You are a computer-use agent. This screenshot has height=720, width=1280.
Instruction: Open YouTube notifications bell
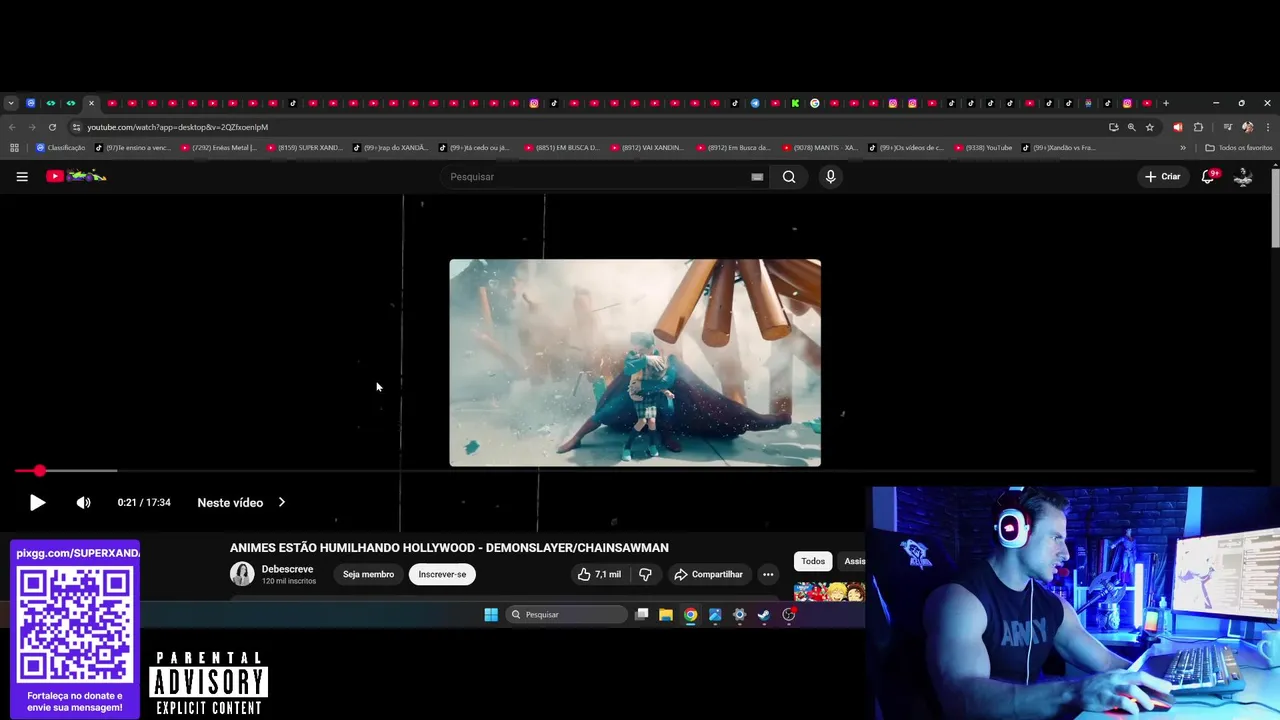pos(1208,177)
